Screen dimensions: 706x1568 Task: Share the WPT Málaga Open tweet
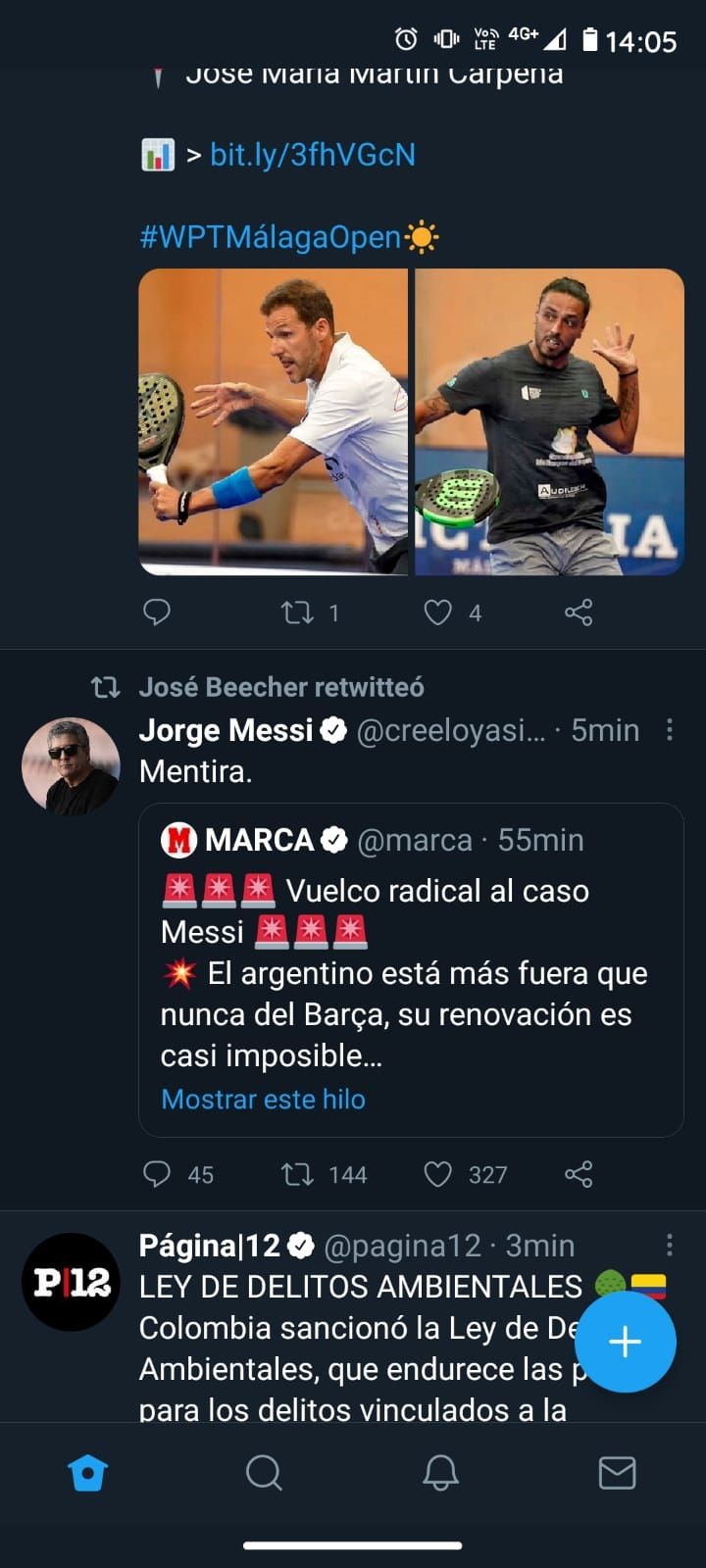coord(579,612)
